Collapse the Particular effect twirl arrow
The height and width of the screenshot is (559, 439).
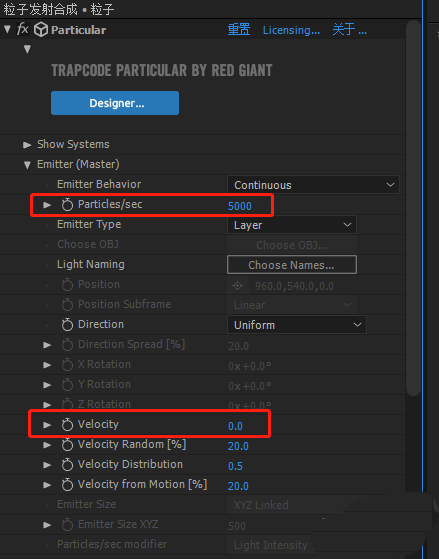click(7, 29)
